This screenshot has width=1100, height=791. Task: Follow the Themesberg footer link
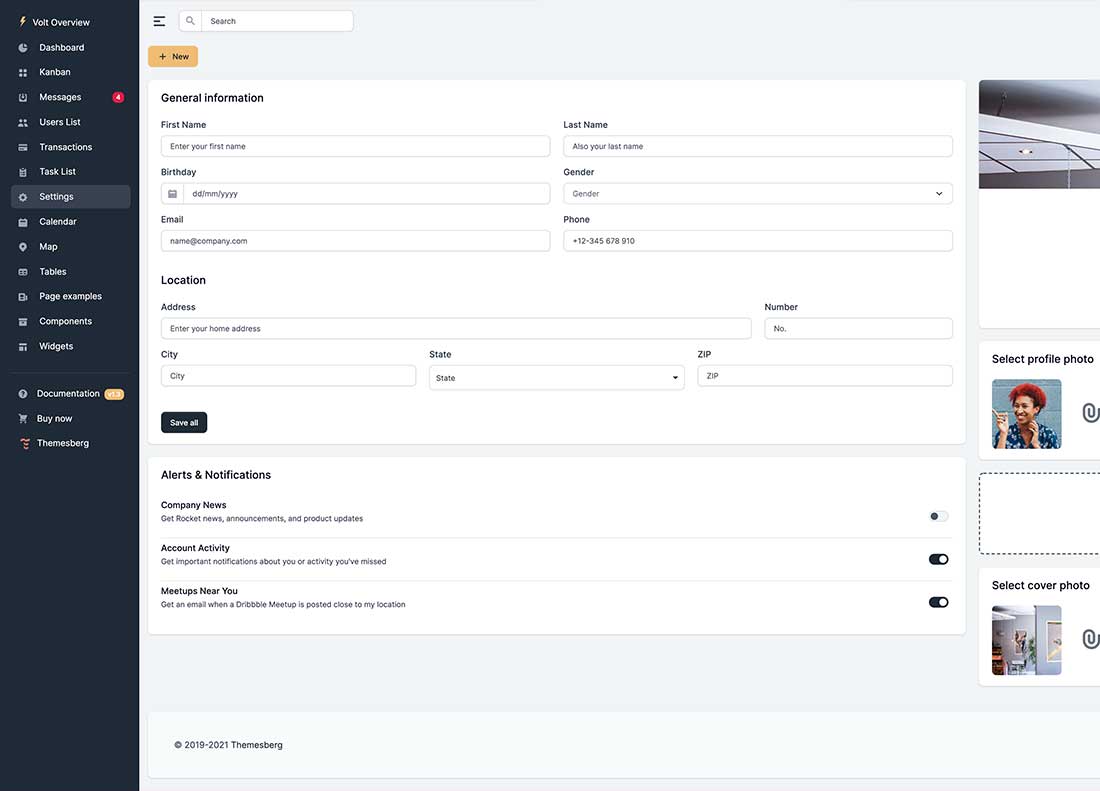255,744
